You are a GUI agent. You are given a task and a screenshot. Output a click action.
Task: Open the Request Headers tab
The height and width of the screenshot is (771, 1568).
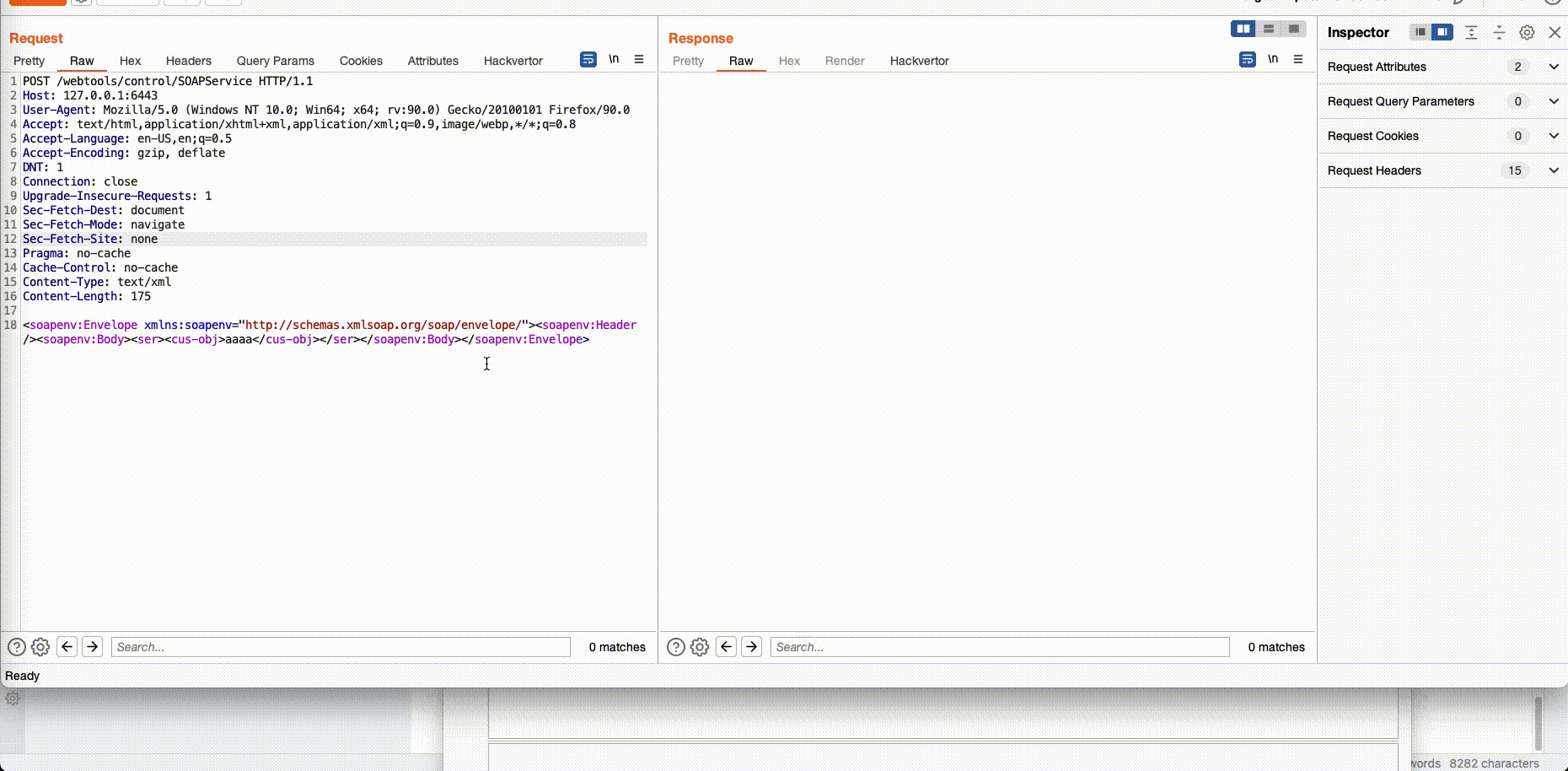[189, 61]
